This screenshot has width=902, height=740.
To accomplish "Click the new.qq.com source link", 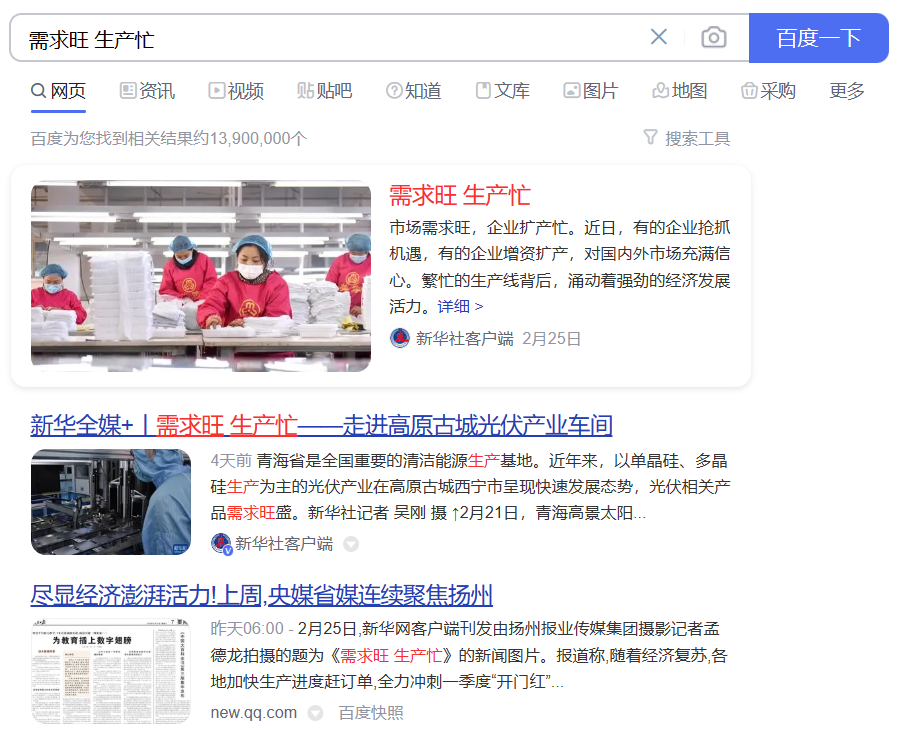I will [x=254, y=712].
